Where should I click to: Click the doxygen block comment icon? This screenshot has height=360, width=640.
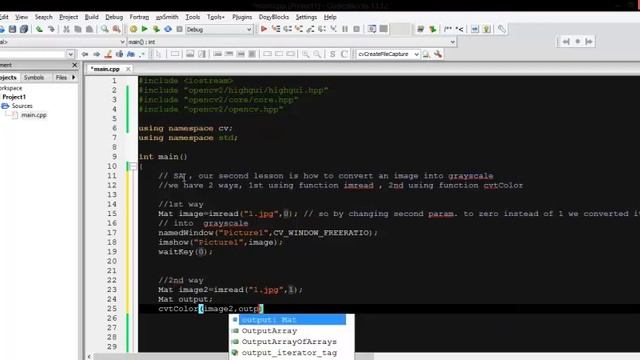coord(448,29)
